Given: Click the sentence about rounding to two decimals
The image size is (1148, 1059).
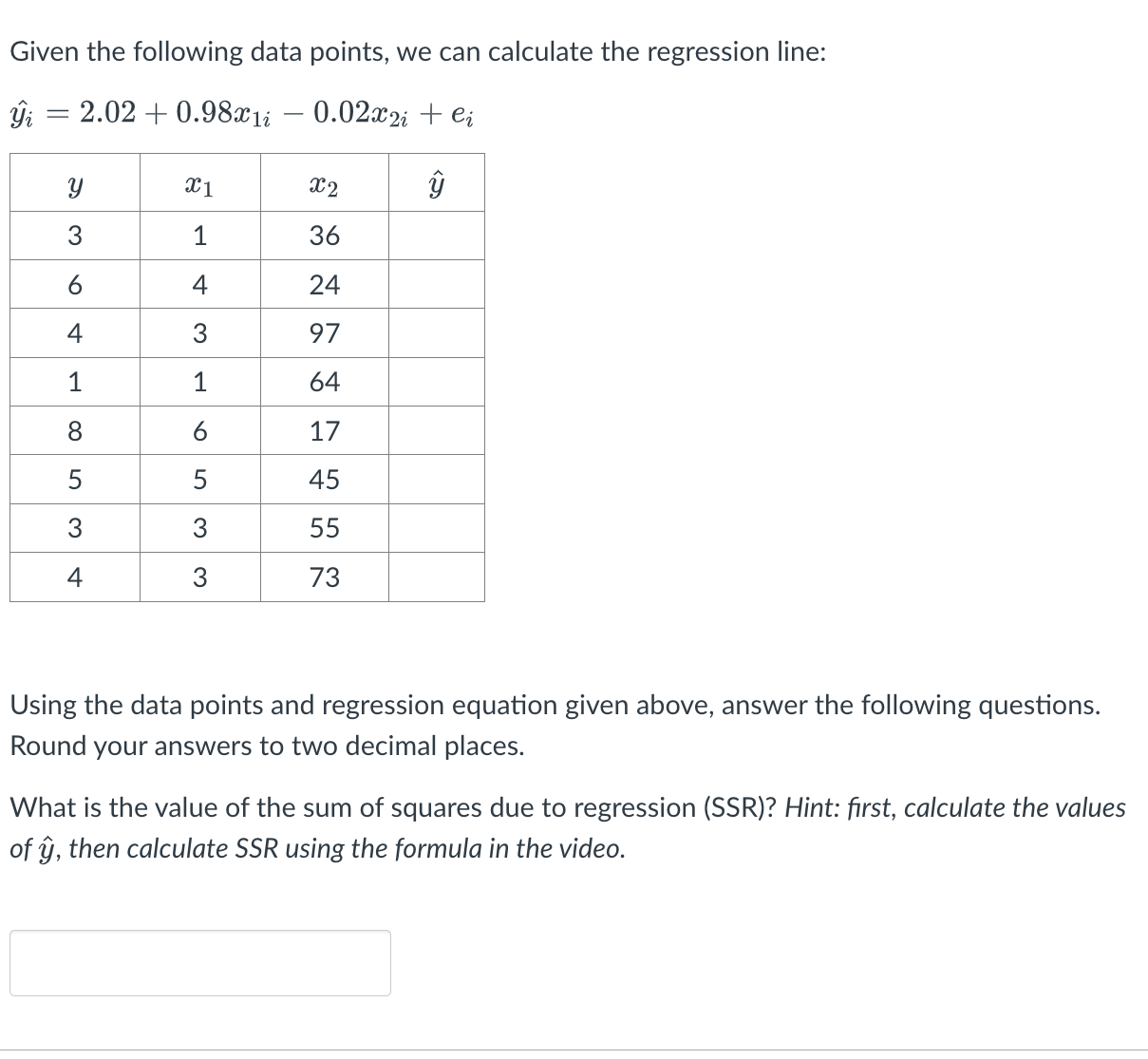Looking at the screenshot, I should coord(266,746).
